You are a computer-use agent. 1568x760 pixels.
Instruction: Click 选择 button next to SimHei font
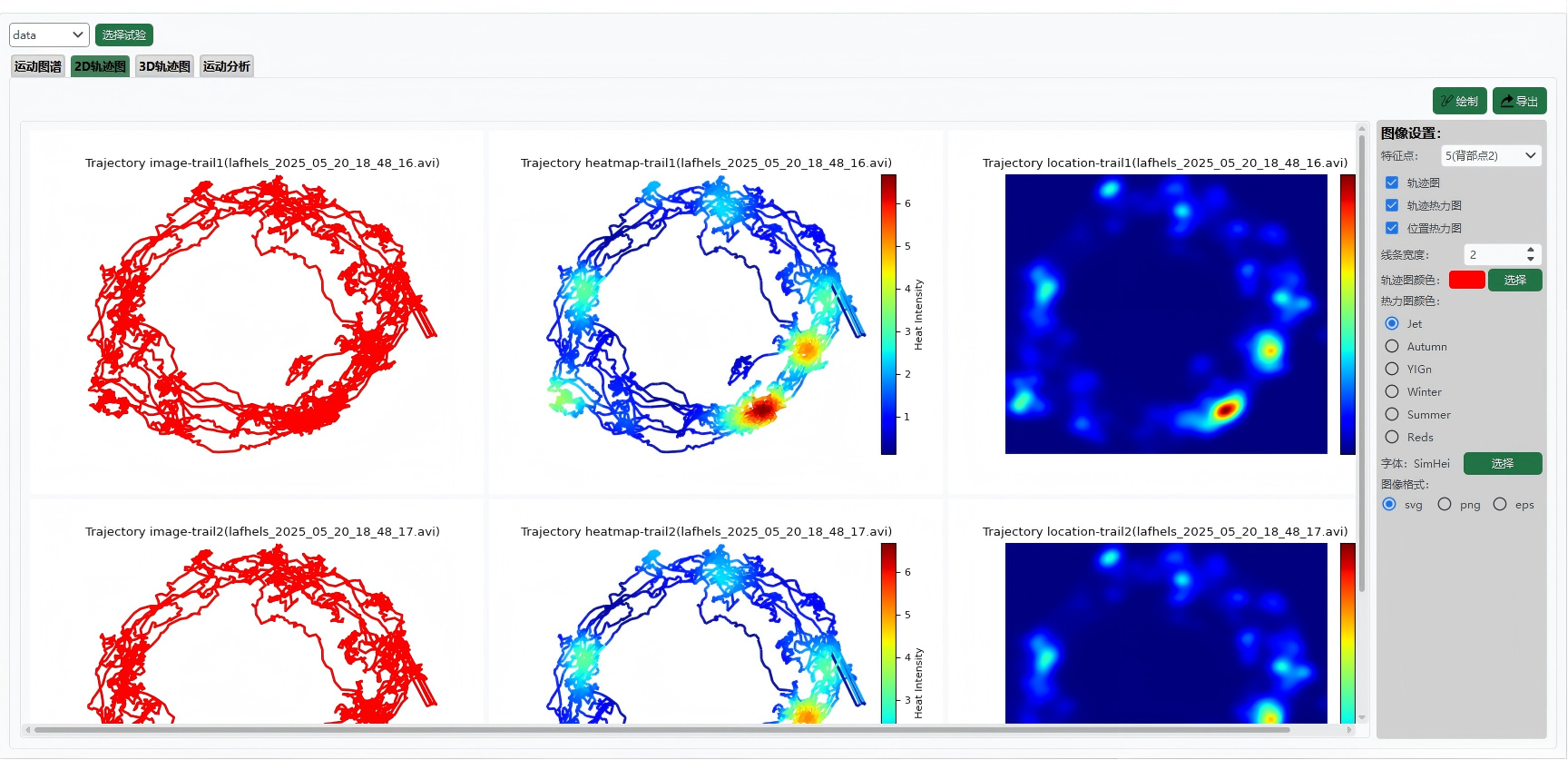(1503, 463)
